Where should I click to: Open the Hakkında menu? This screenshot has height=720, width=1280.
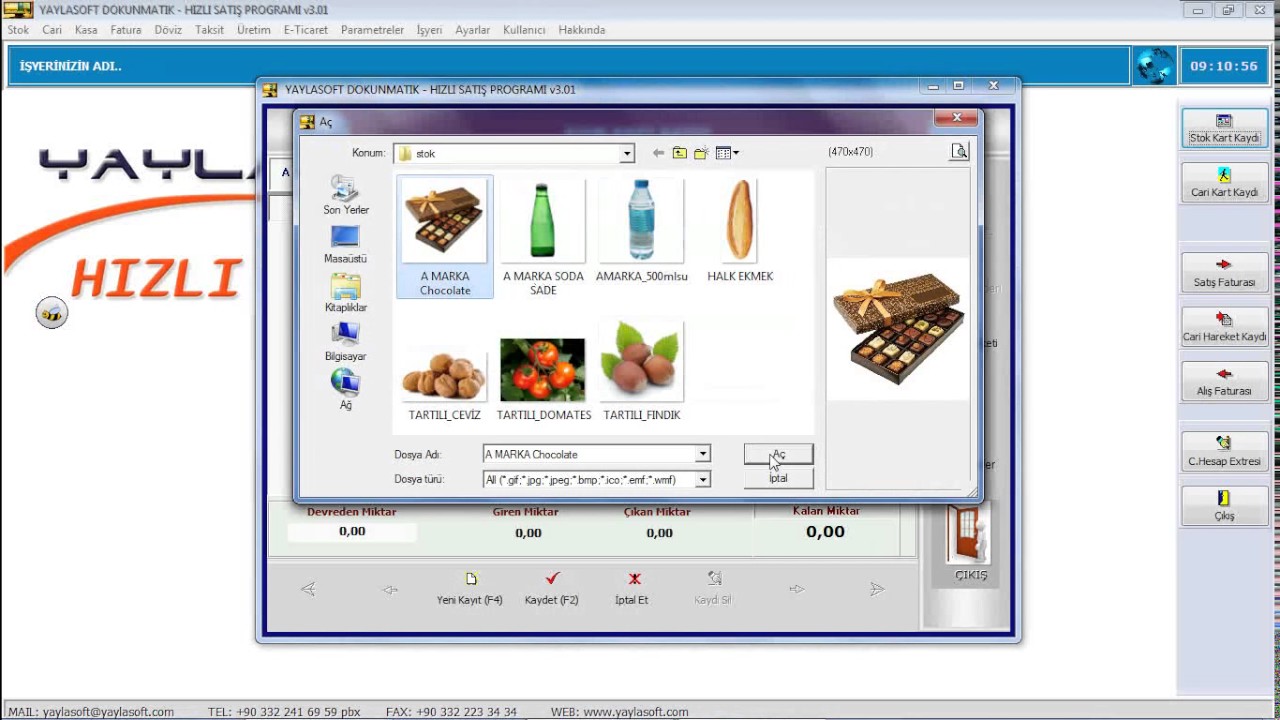coord(582,30)
